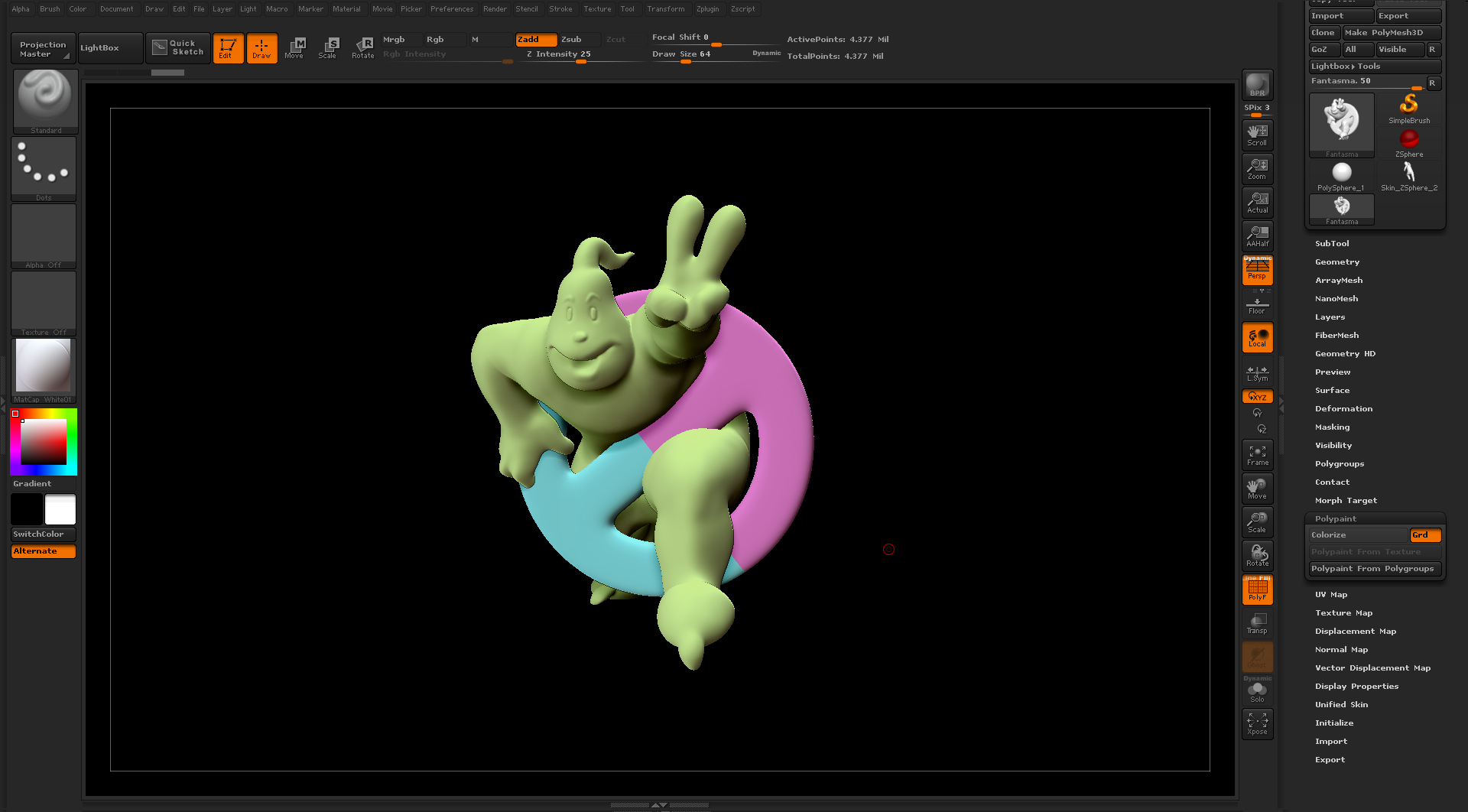Click Make PolyMesh3D button
Image resolution: width=1468 pixels, height=812 pixels.
click(x=1392, y=33)
